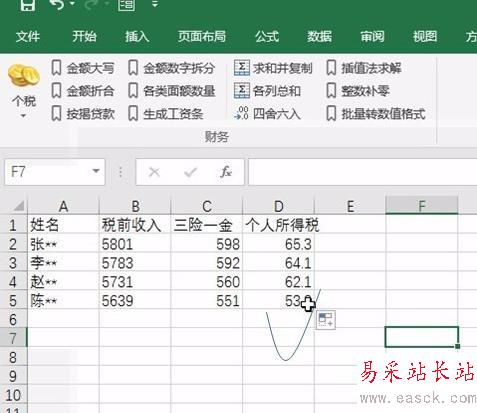Viewport: 477px width, 413px height.
Task: Select row 1 header
Action: click(x=13, y=225)
